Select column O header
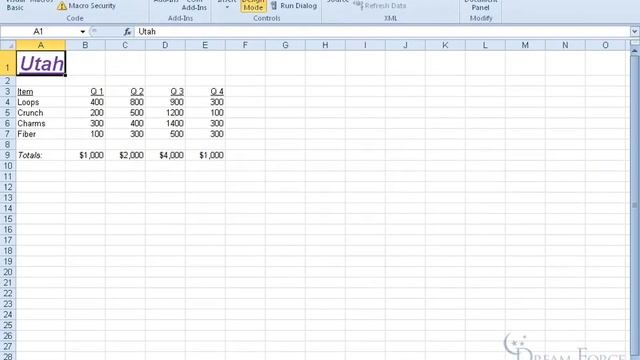This screenshot has height=360, width=640. tap(605, 45)
